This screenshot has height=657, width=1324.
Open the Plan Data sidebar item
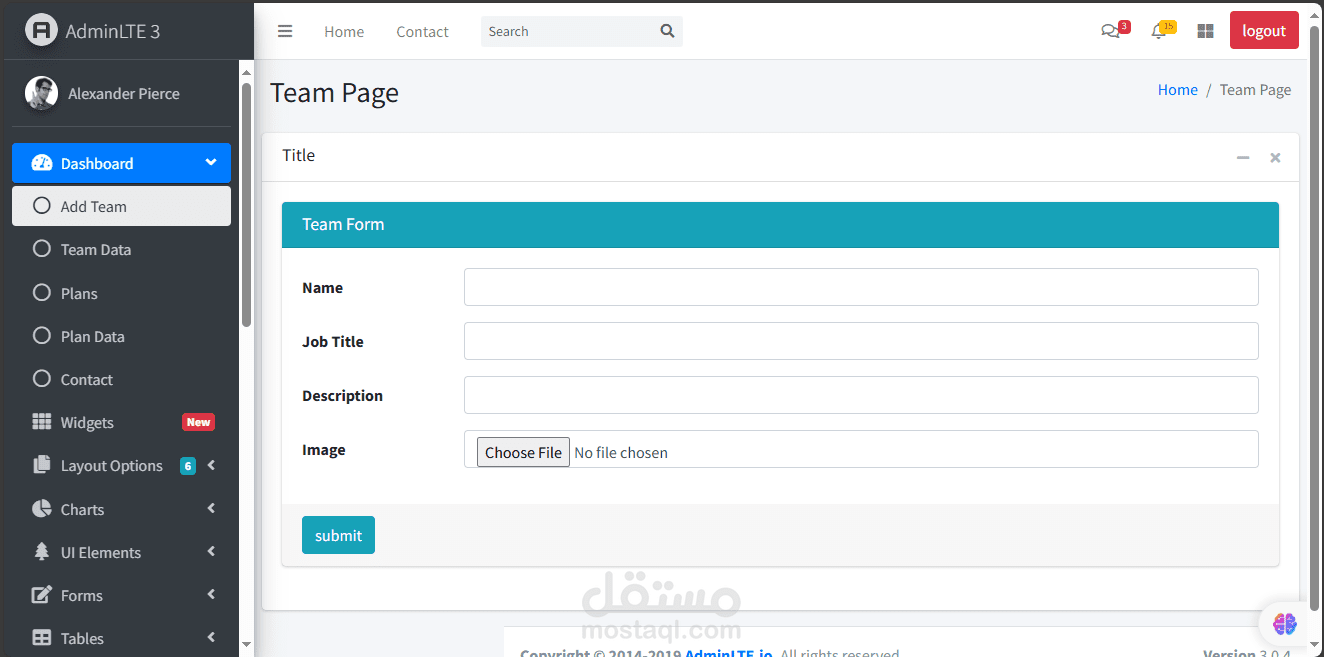click(121, 336)
